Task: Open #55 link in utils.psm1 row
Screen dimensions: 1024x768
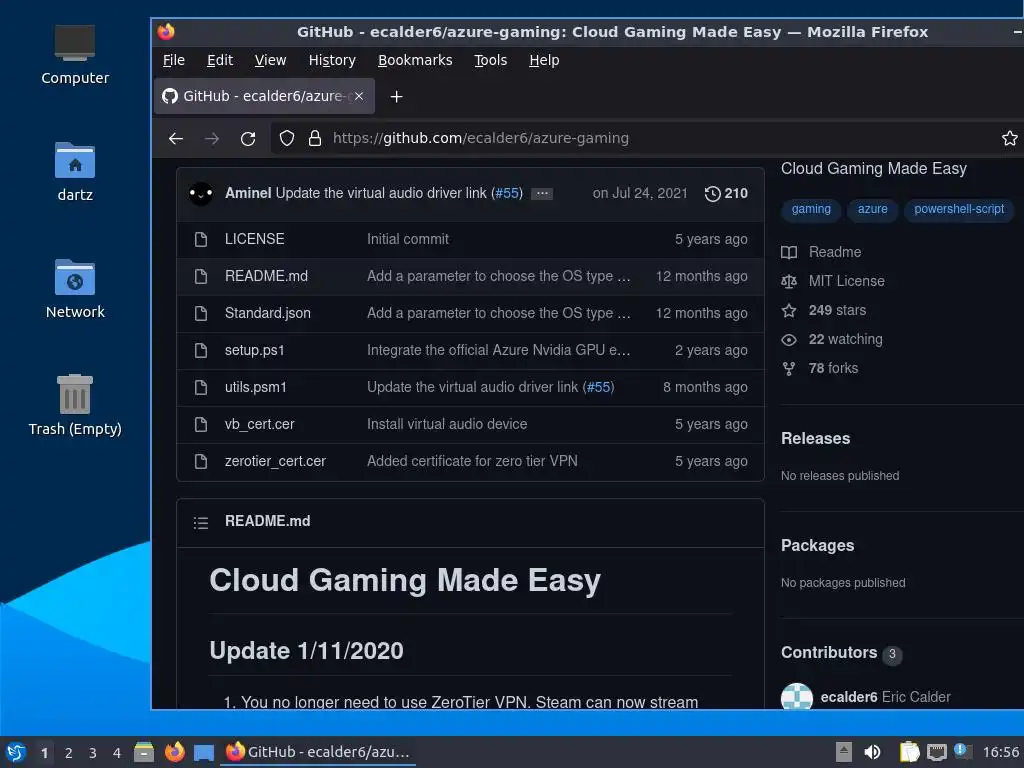Action: (x=599, y=387)
